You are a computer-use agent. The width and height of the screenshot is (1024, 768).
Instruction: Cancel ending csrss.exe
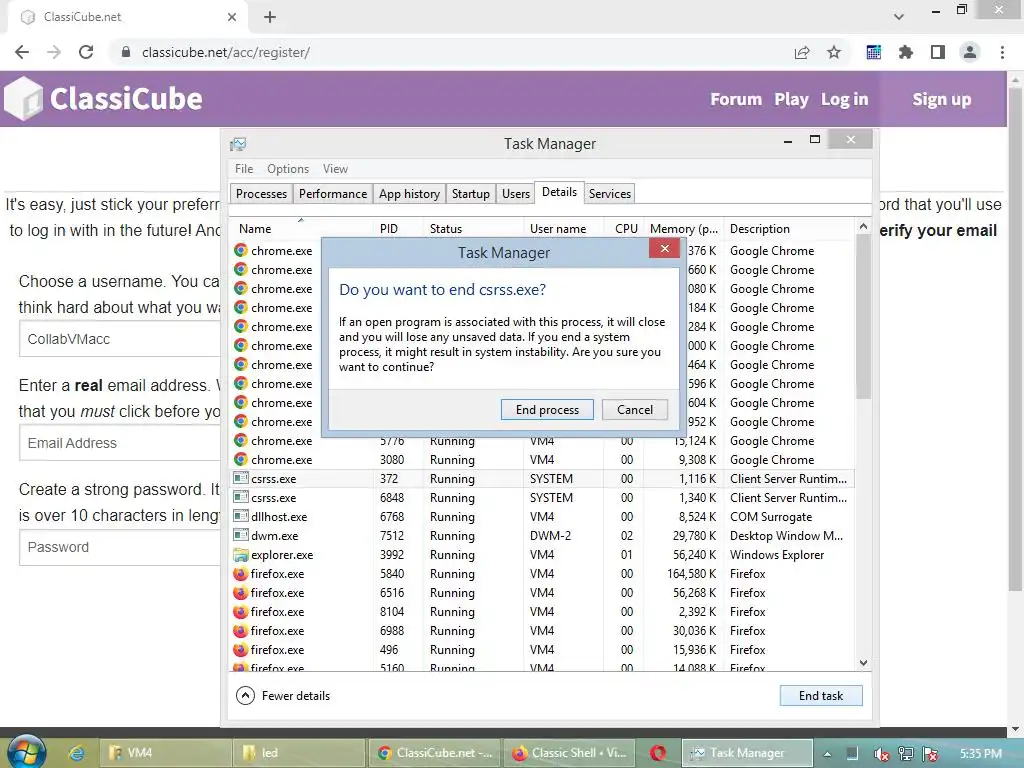(x=634, y=409)
